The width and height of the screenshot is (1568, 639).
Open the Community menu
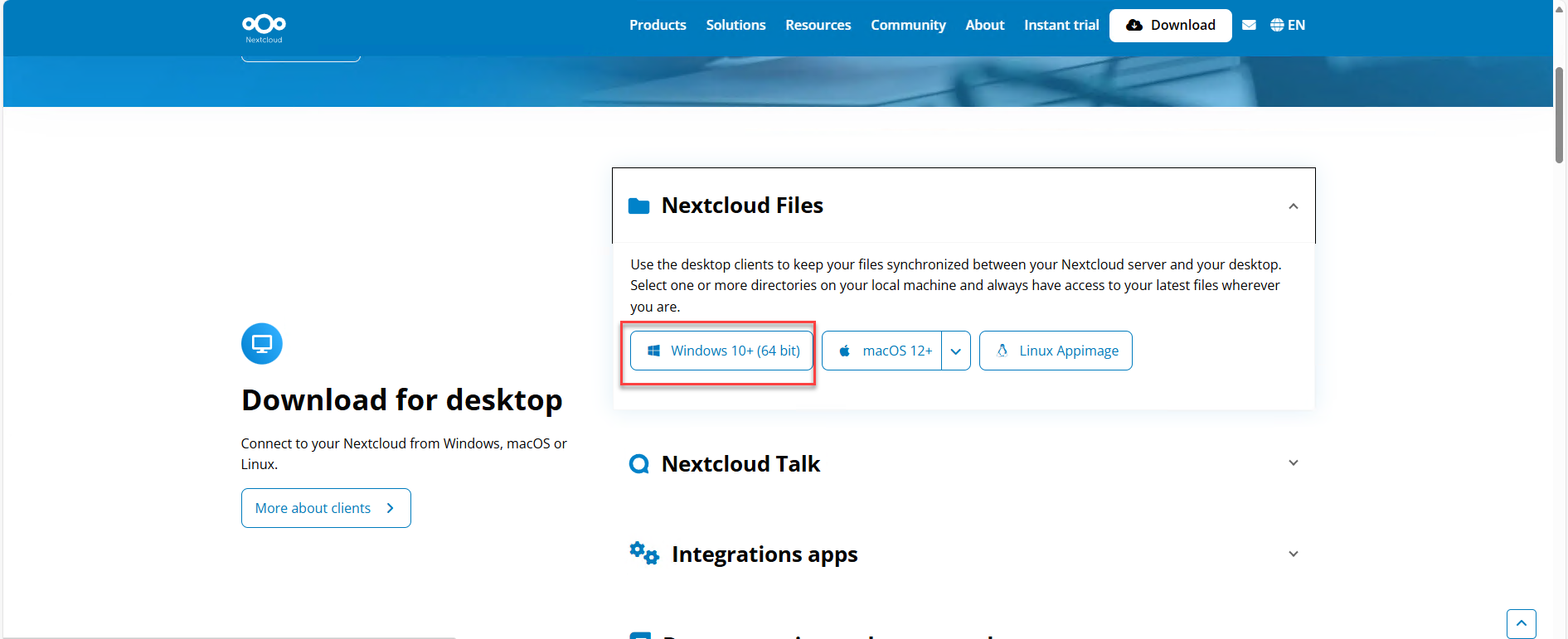tap(908, 25)
